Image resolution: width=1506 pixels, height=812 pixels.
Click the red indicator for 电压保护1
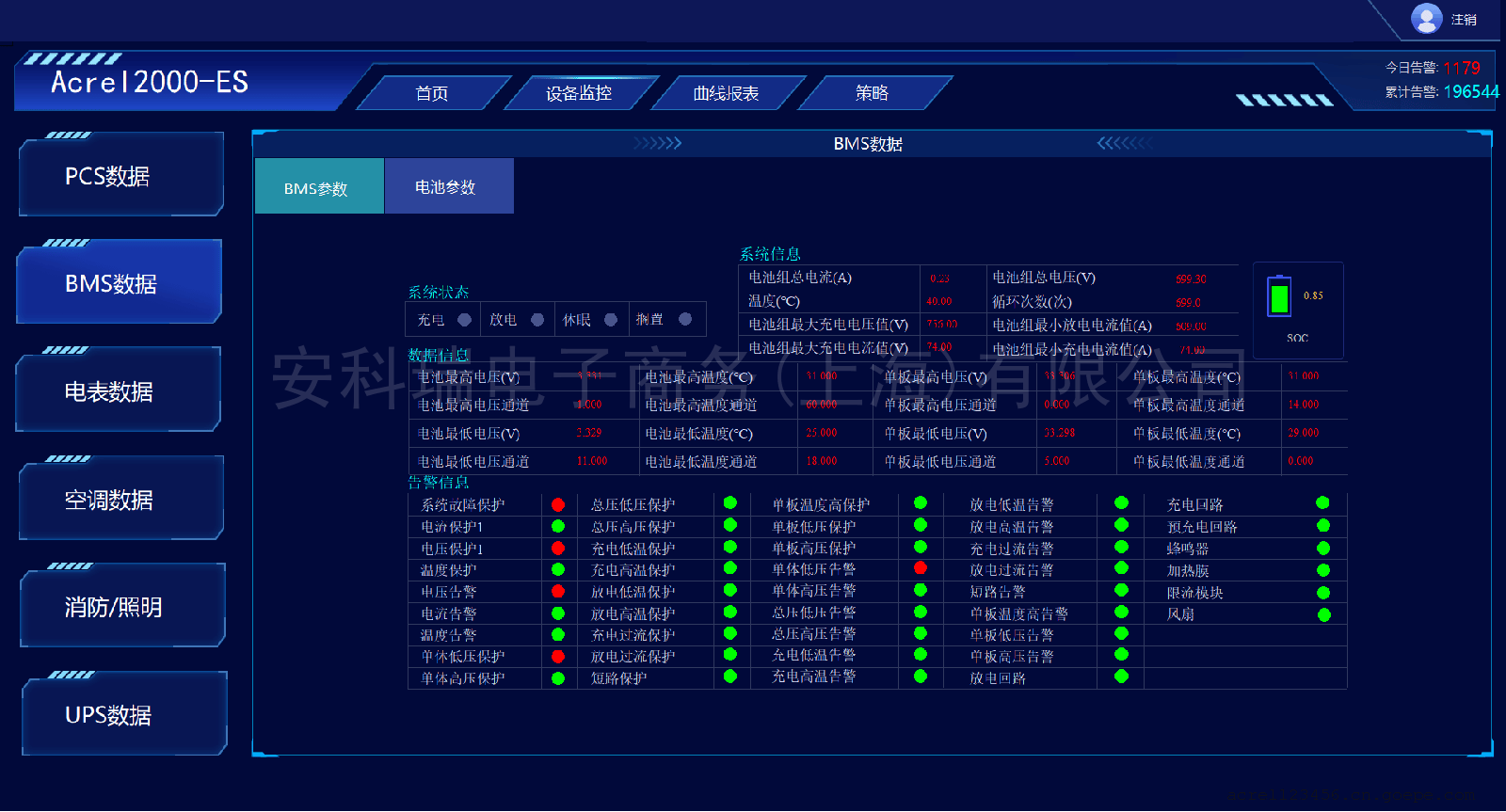click(558, 548)
